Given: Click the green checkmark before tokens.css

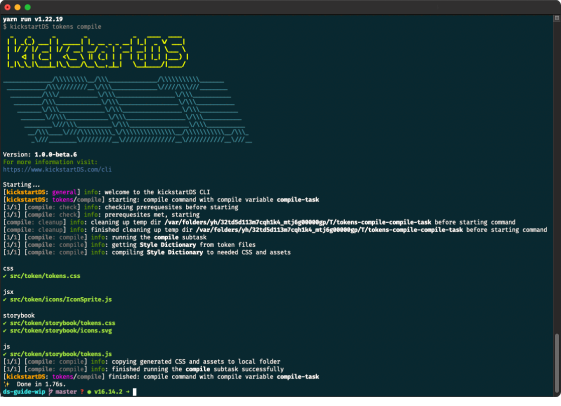Looking at the screenshot, I should coord(5,276).
